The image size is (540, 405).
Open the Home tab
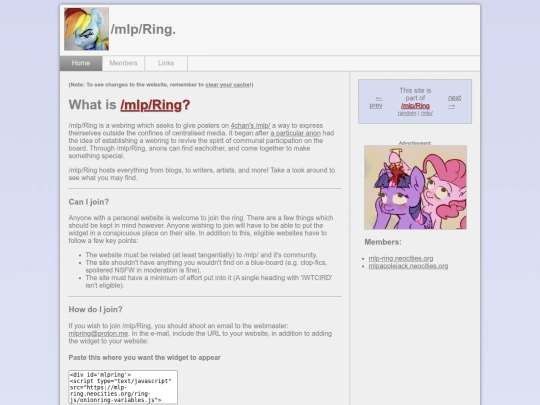(x=81, y=63)
